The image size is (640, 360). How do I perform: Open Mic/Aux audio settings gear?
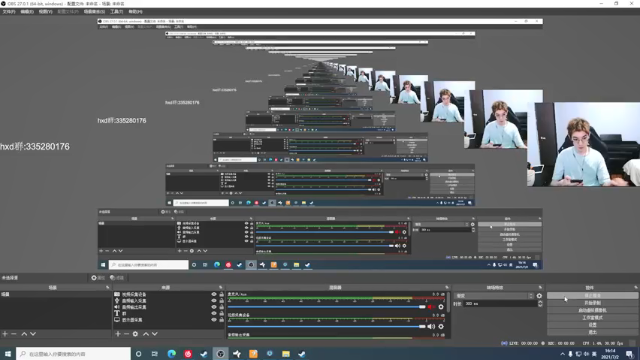click(x=441, y=307)
